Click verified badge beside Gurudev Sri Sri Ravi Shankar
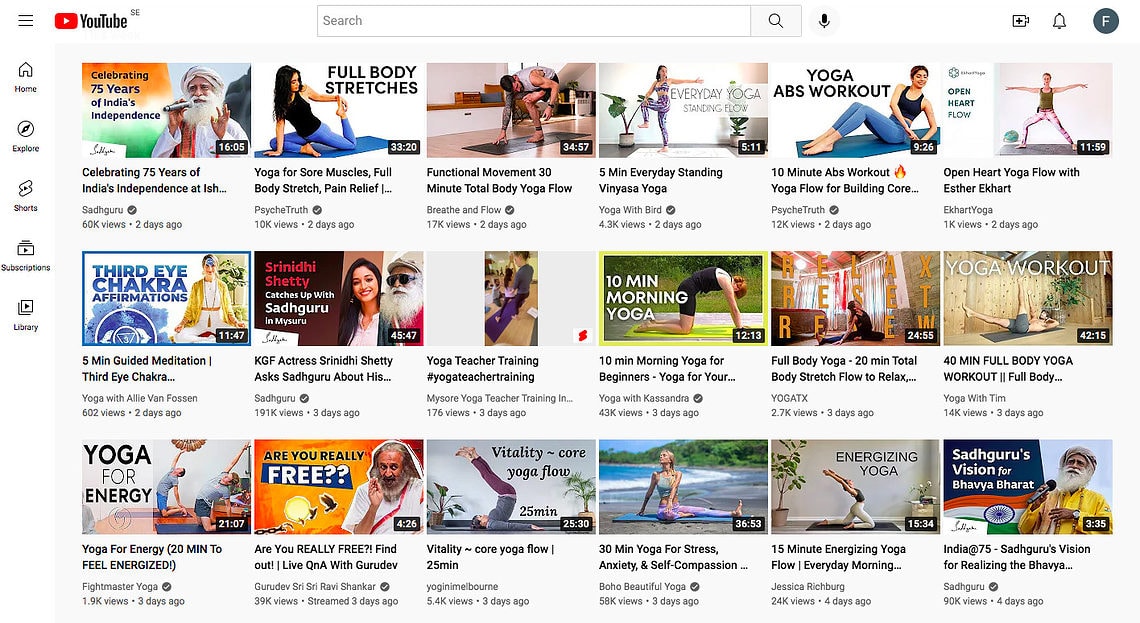This screenshot has height=623, width=1140. click(385, 587)
